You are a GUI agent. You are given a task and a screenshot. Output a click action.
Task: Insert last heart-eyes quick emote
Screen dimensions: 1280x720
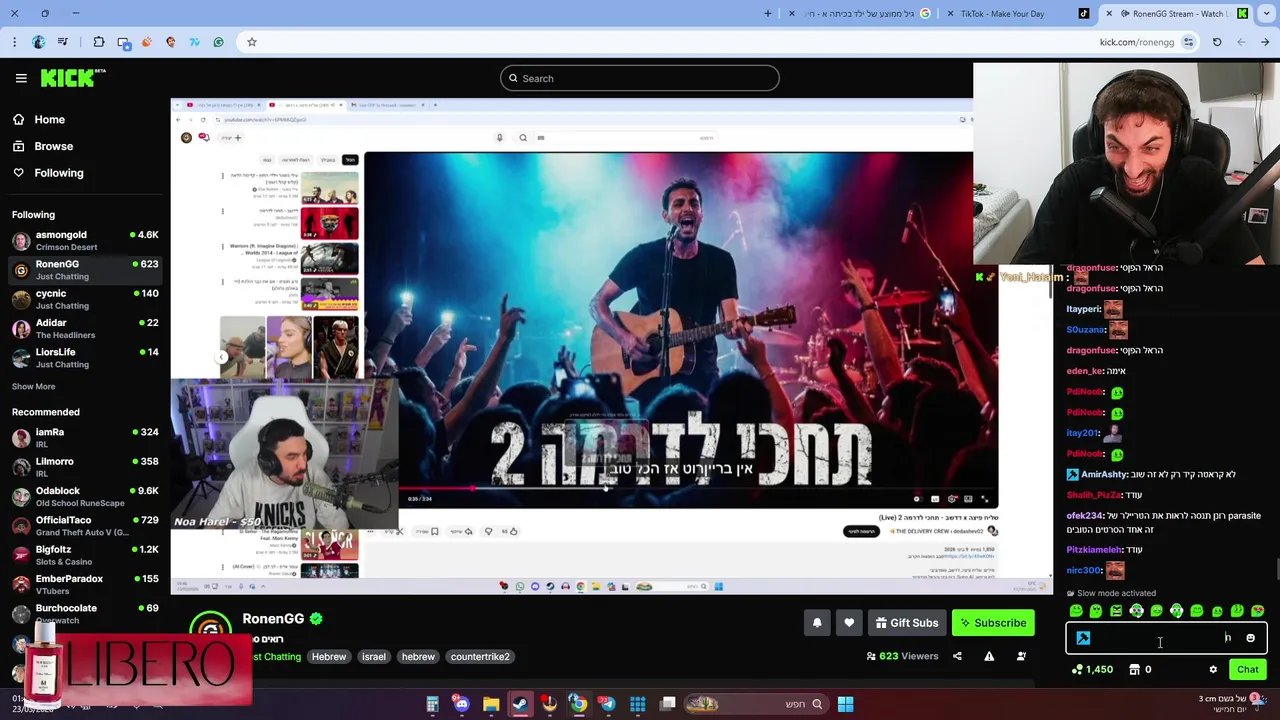(x=1257, y=610)
